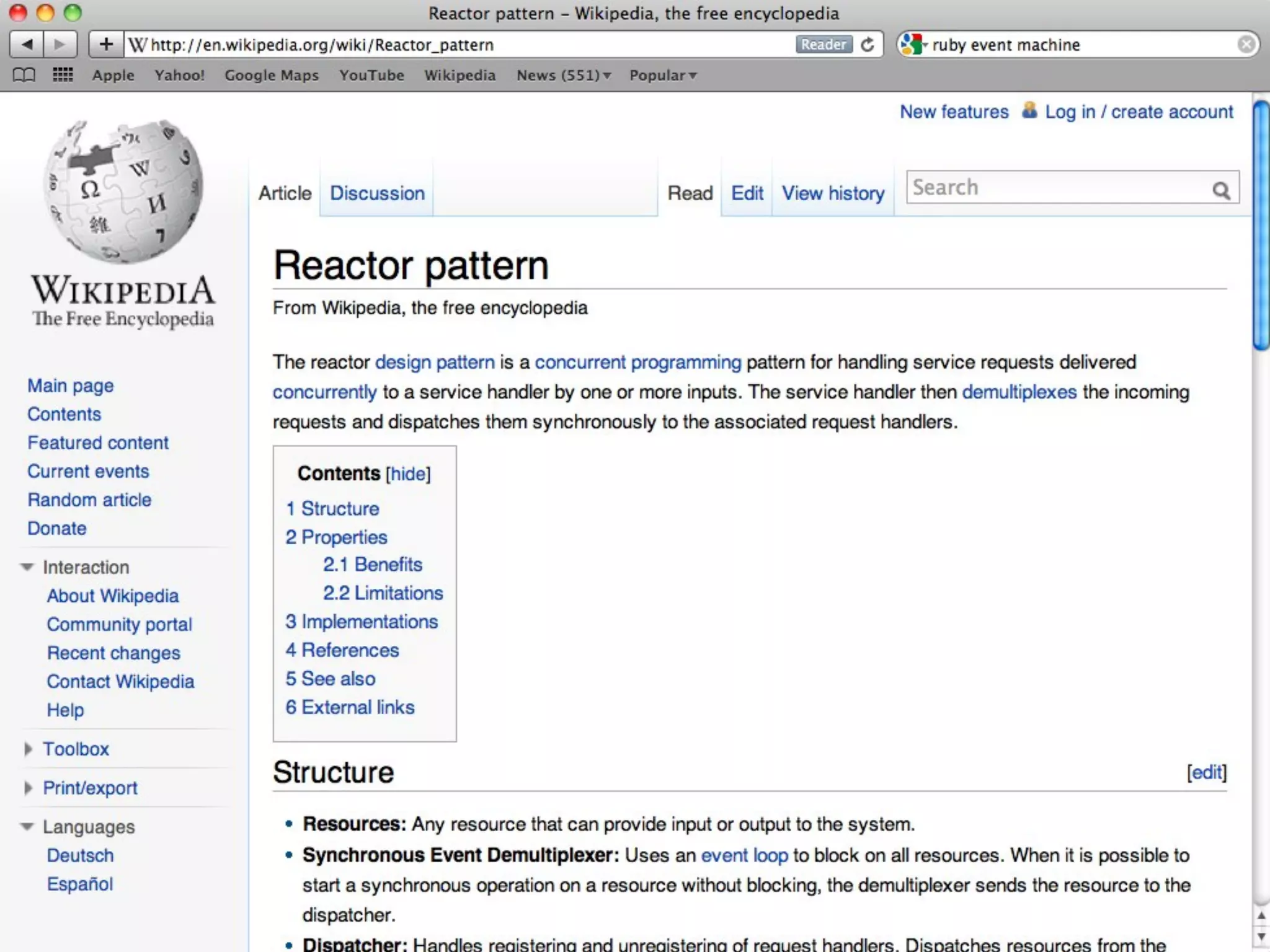Open Google search engine selector icon
The image size is (1270, 952).
913,45
